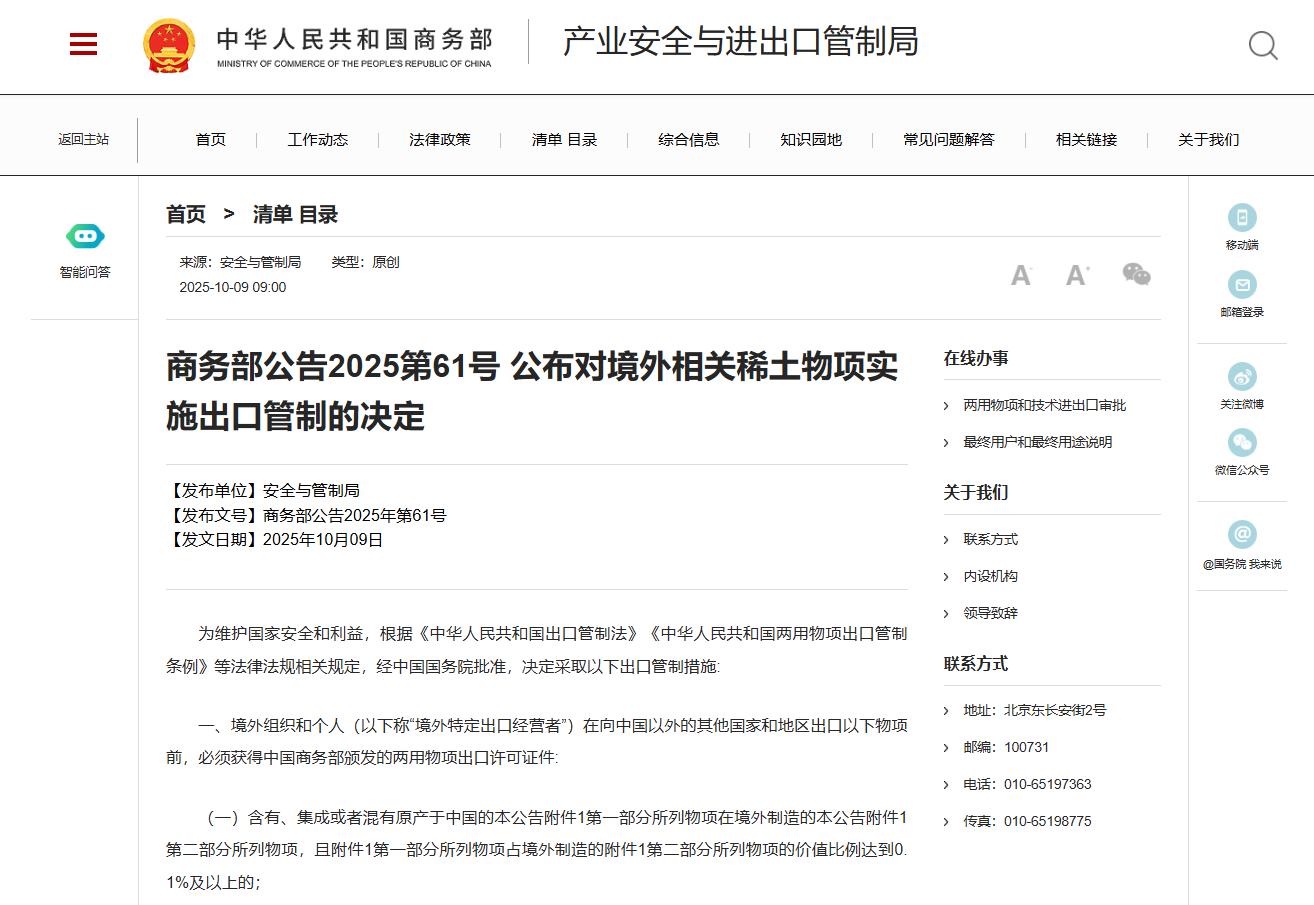Open 最终用户和最终用途说明 link
The image size is (1314, 905).
(x=1037, y=442)
